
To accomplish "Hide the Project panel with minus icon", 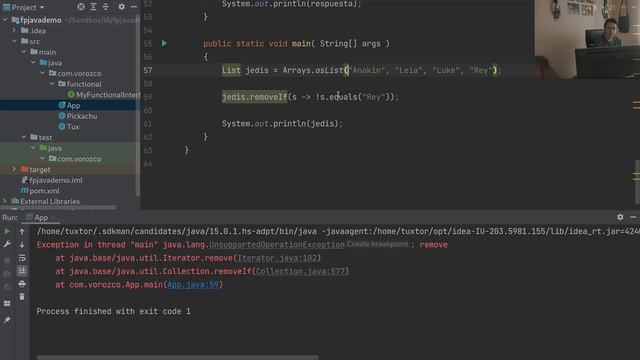I will tap(134, 7).
